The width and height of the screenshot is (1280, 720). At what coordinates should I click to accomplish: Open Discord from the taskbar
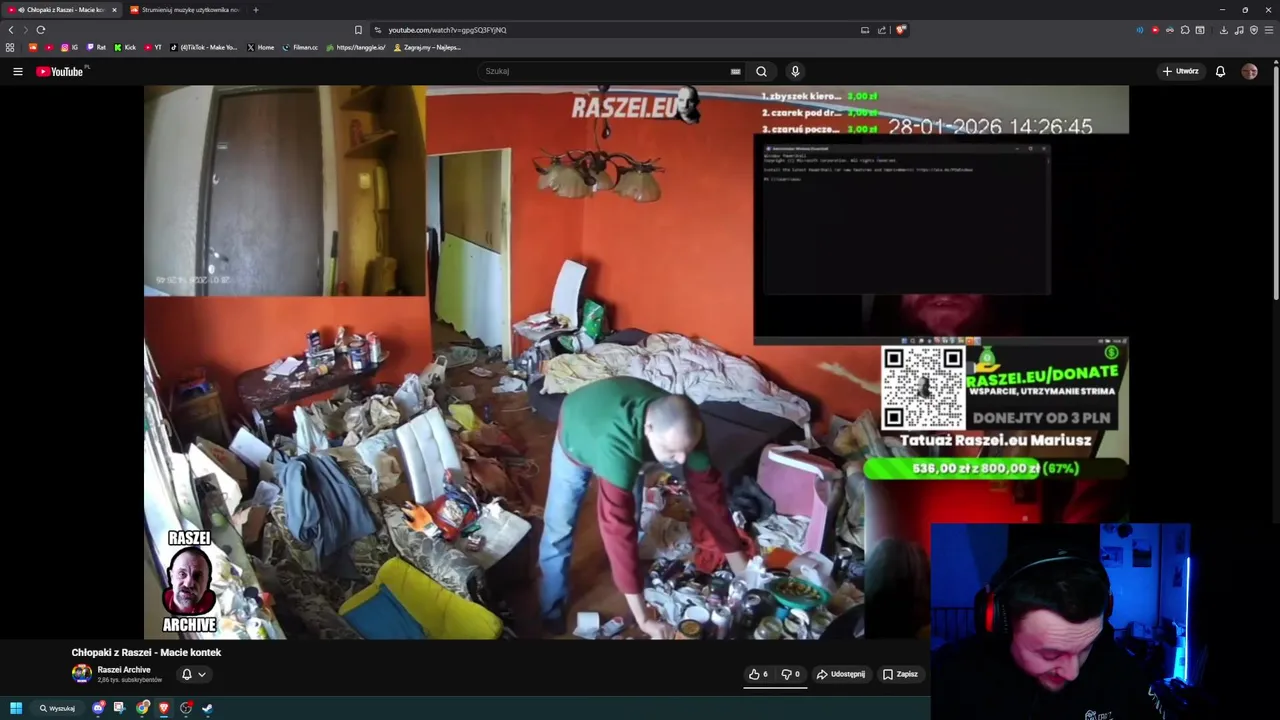point(98,708)
